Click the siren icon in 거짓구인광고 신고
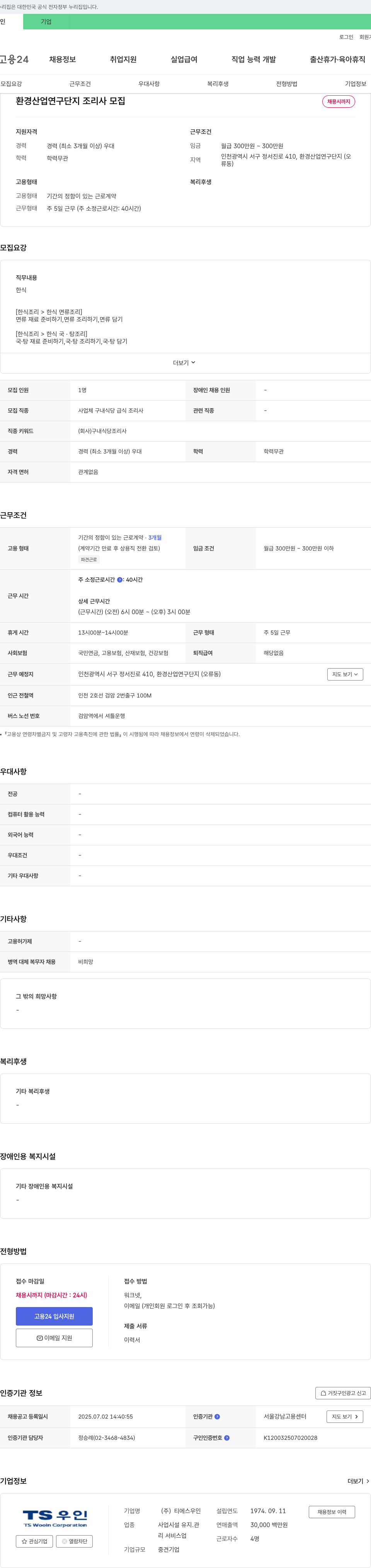 (x=323, y=1393)
